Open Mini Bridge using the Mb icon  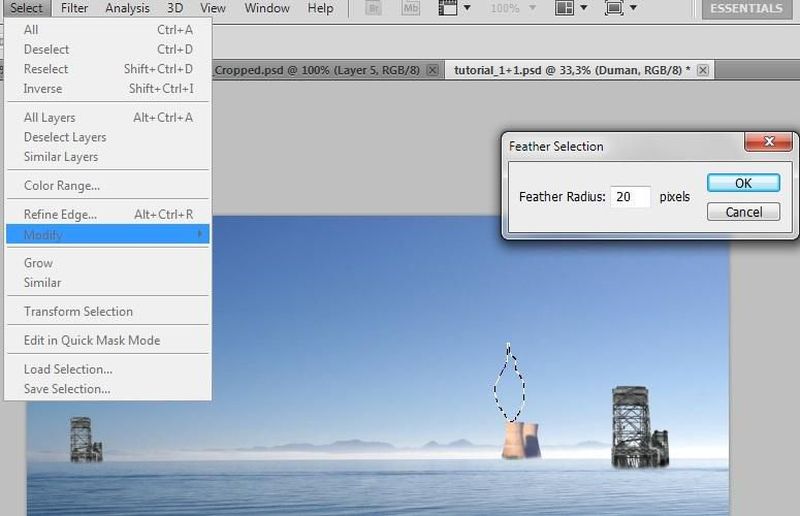point(410,8)
